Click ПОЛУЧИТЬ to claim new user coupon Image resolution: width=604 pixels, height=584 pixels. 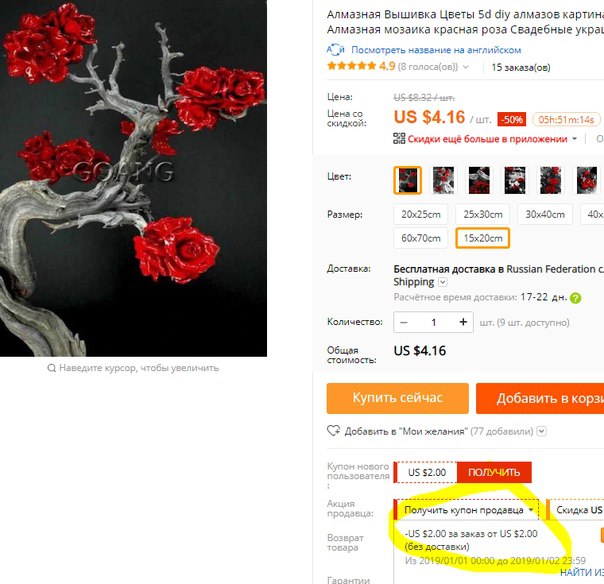[x=494, y=472]
